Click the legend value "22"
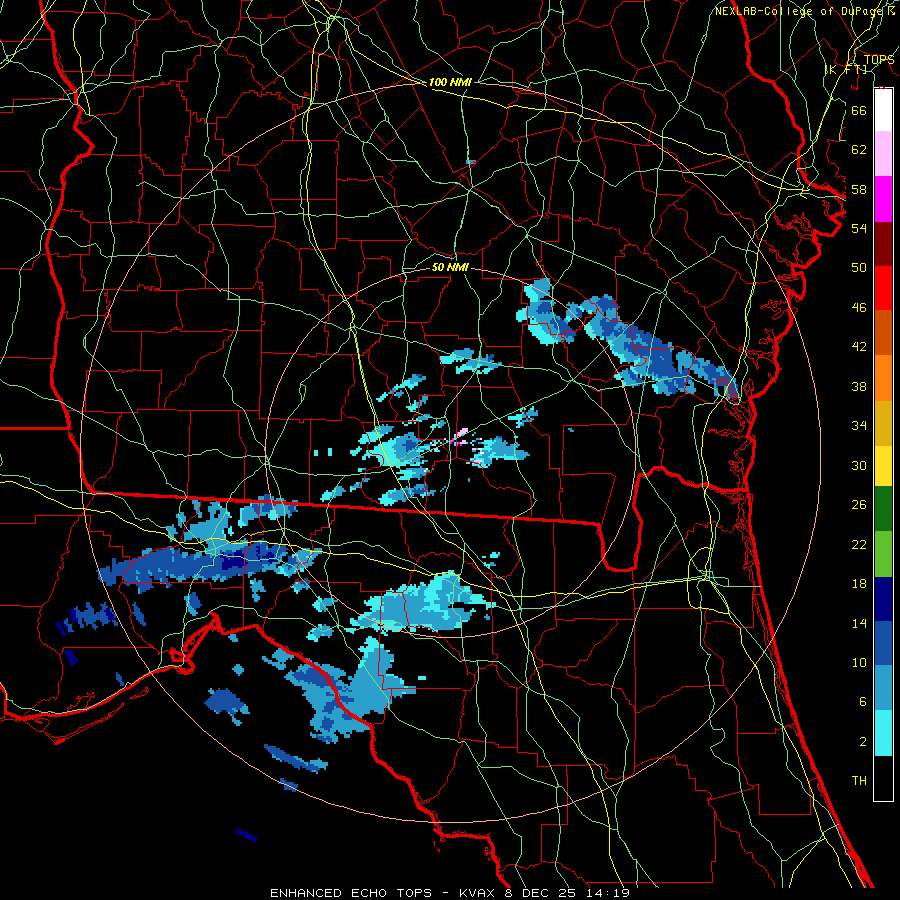The image size is (900, 900). [x=859, y=544]
